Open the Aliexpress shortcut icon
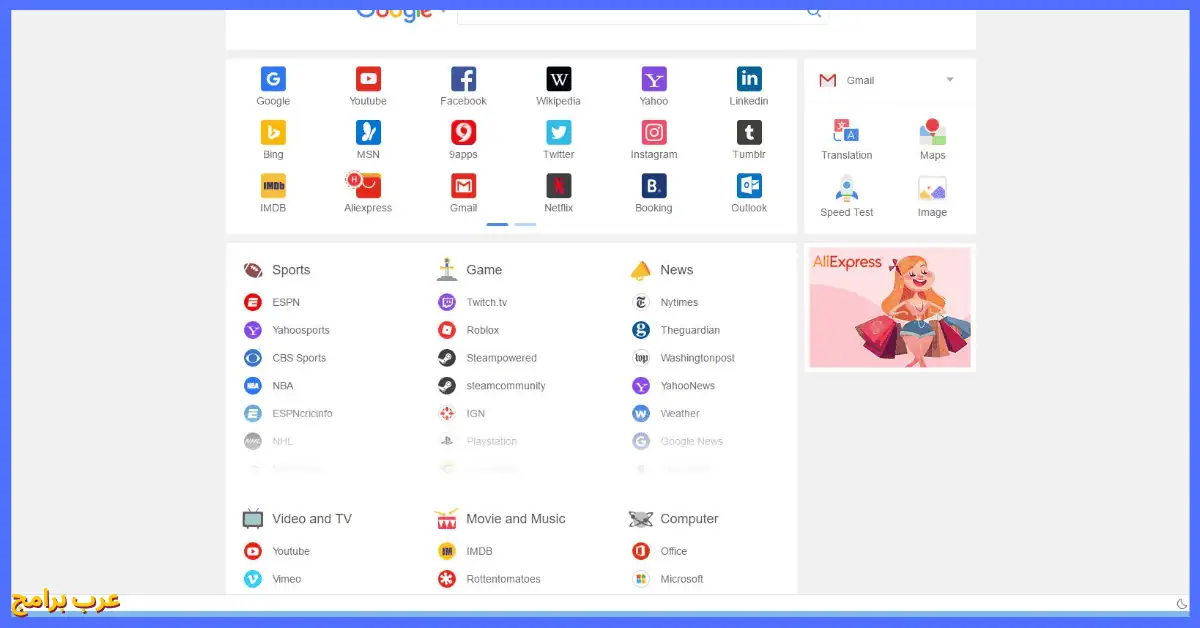 pyautogui.click(x=366, y=185)
